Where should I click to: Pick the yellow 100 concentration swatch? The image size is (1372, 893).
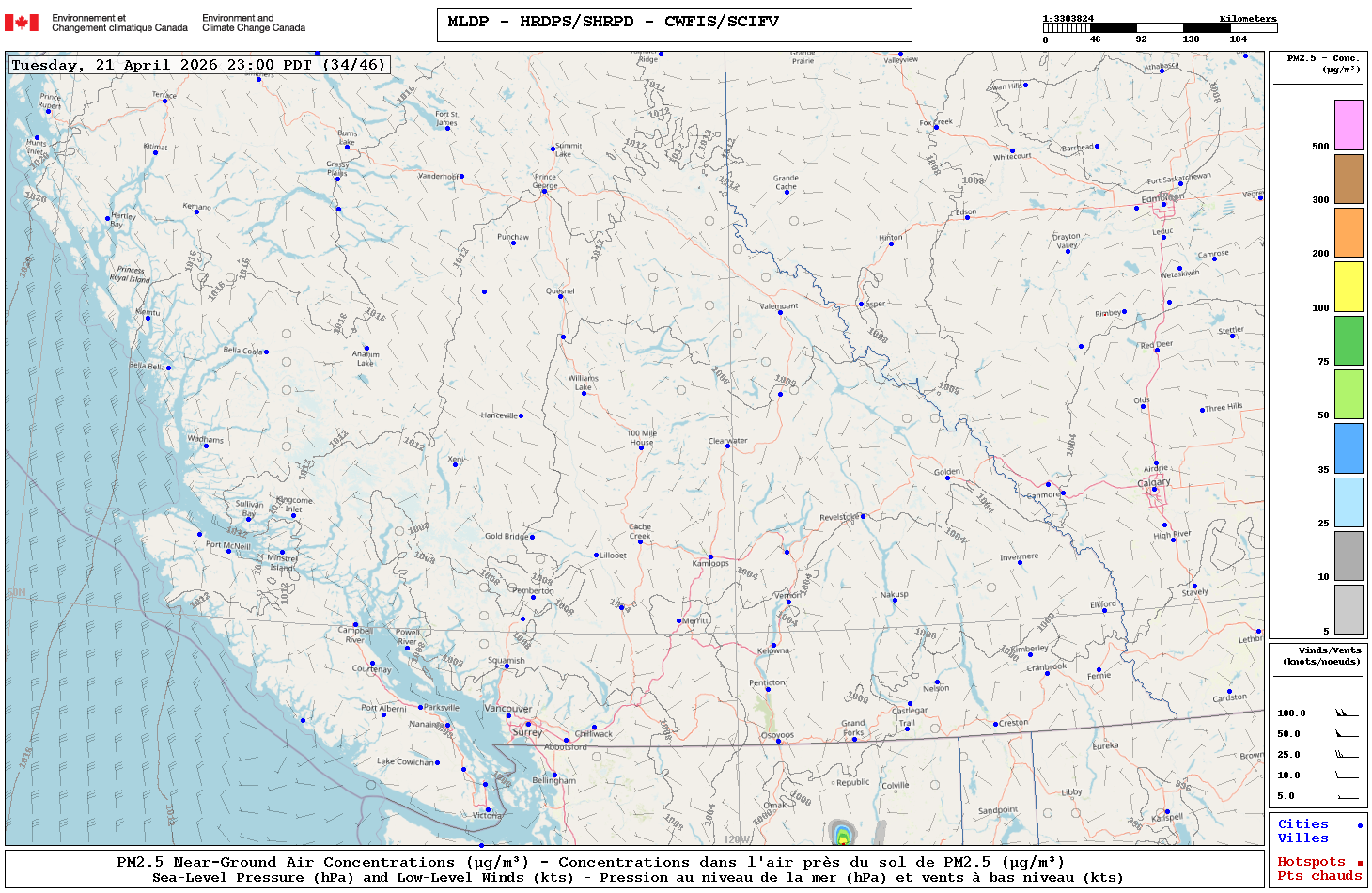pos(1349,287)
